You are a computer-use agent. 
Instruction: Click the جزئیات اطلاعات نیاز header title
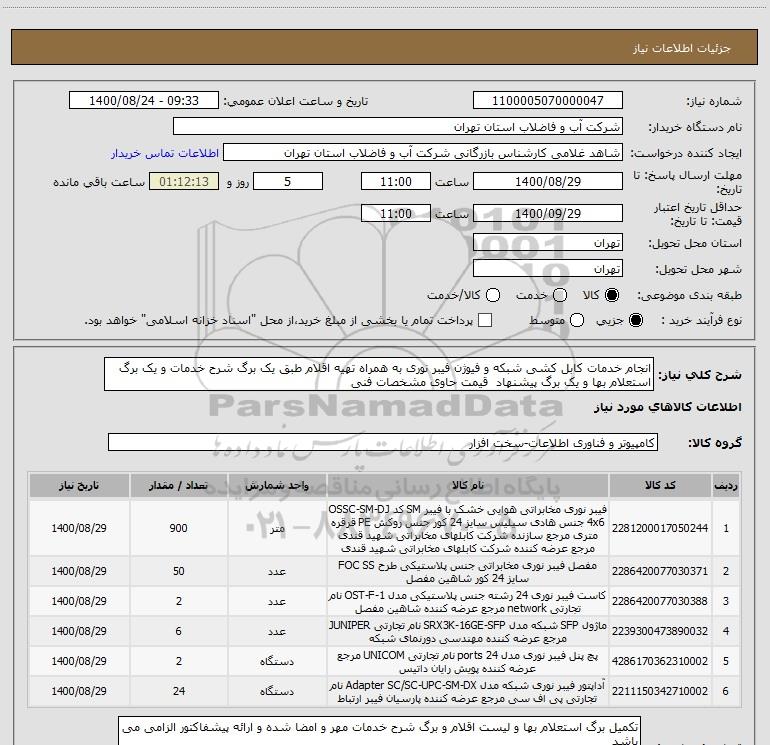tap(682, 48)
